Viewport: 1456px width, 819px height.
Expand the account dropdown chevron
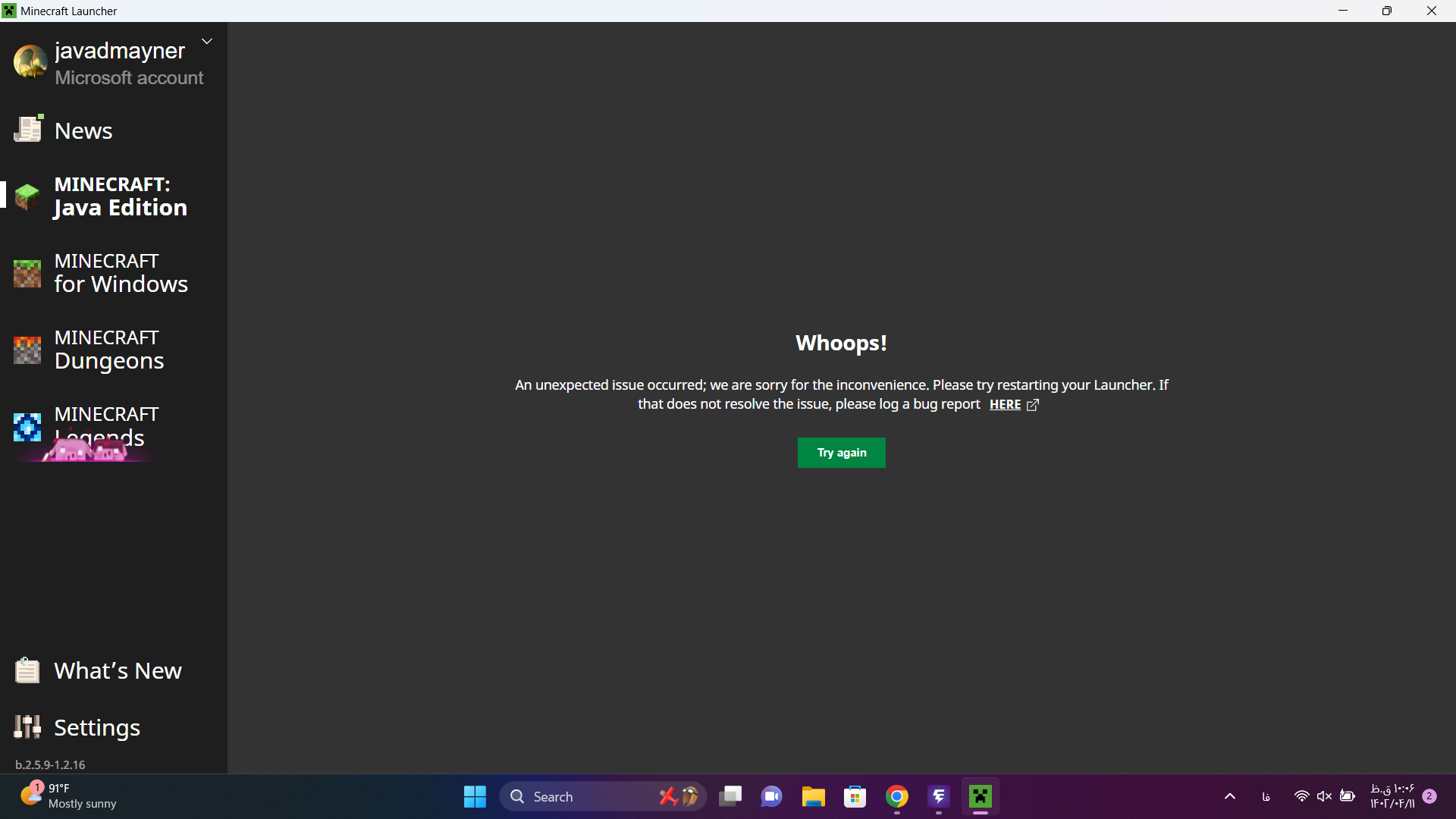[x=206, y=42]
